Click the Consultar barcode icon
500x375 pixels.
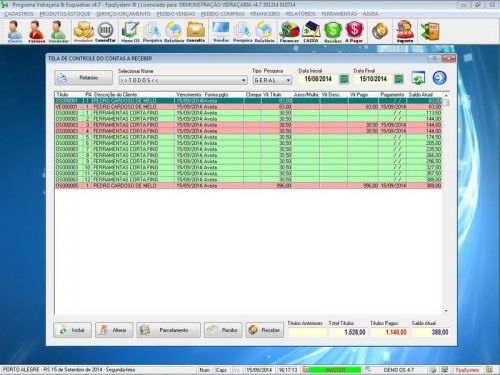[105, 31]
